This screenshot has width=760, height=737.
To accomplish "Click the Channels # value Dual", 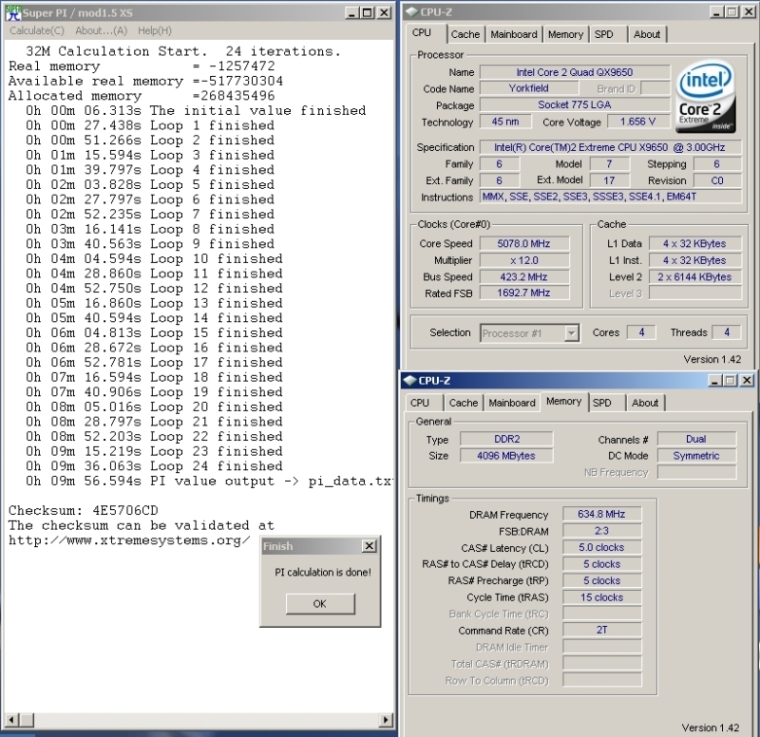I will pos(697,439).
